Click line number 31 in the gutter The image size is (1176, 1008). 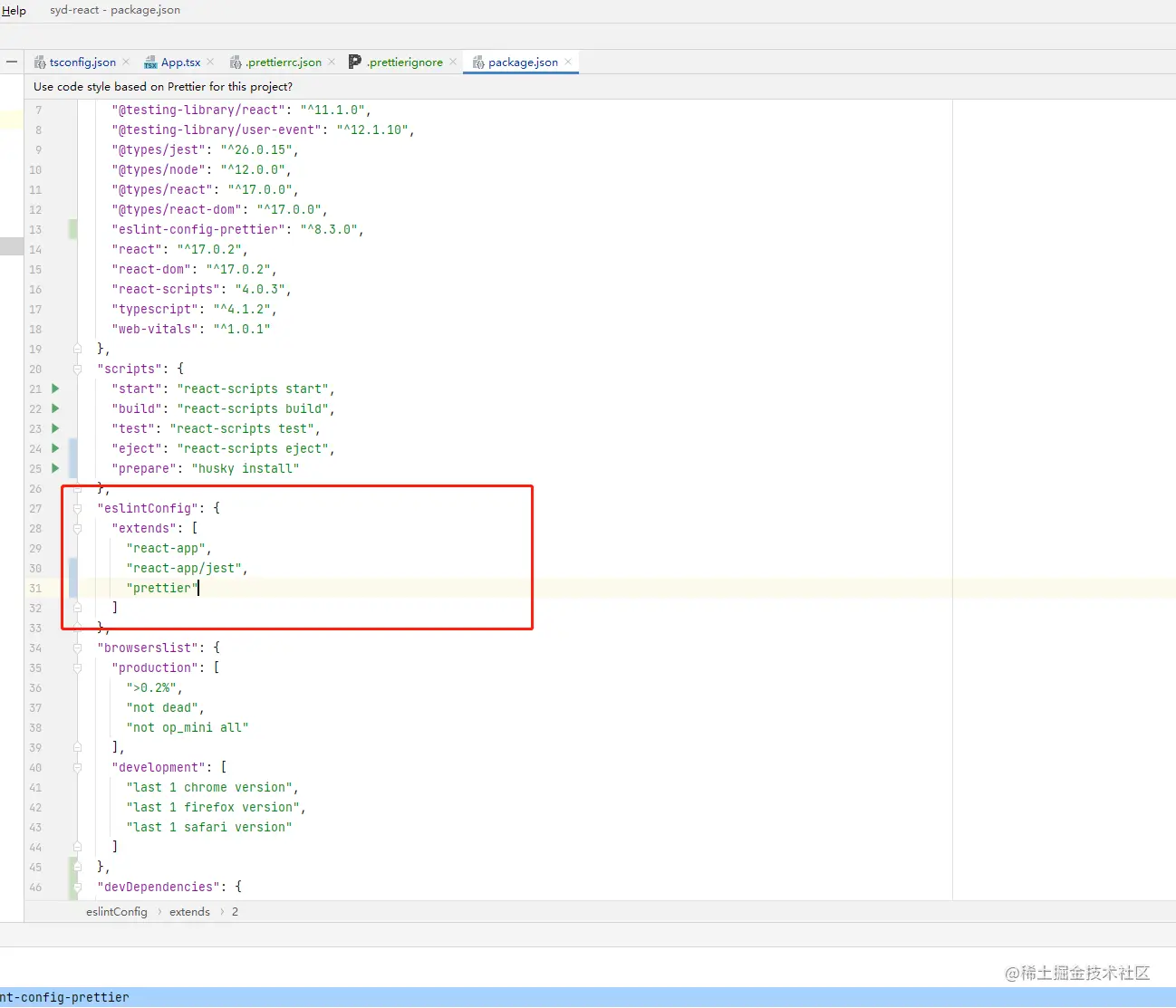coord(35,588)
